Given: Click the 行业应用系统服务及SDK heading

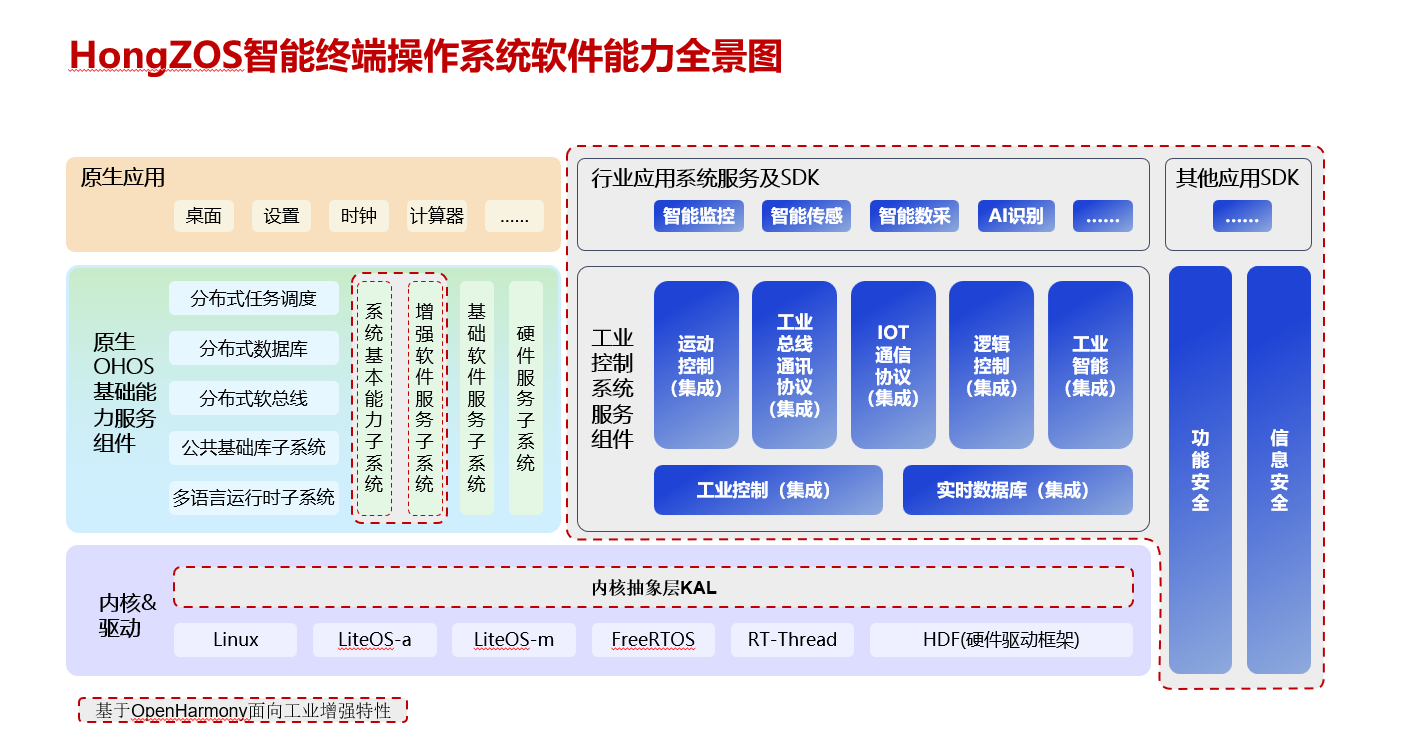Looking at the screenshot, I should pyautogui.click(x=705, y=178).
